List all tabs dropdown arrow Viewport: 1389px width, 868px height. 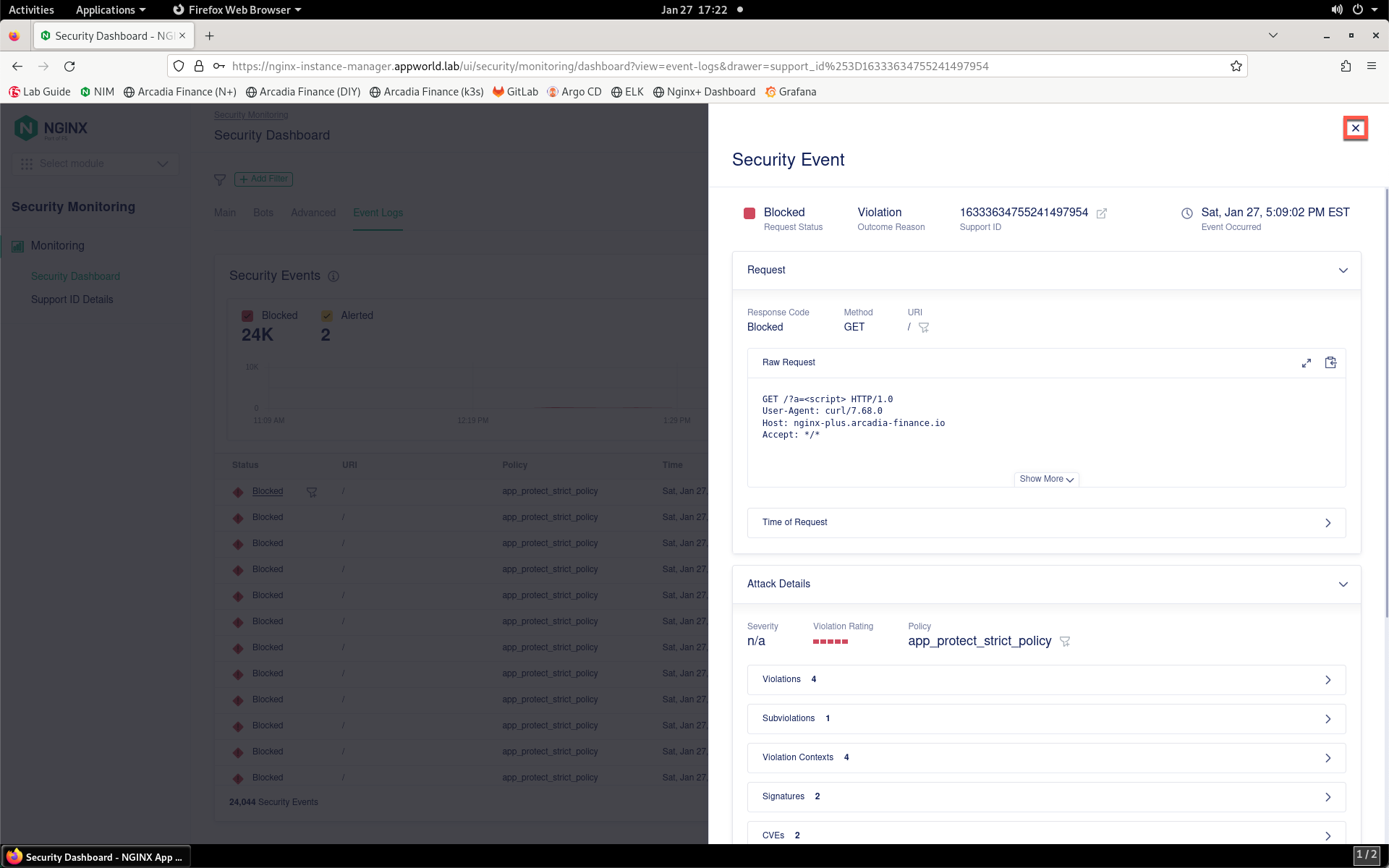(x=1273, y=35)
